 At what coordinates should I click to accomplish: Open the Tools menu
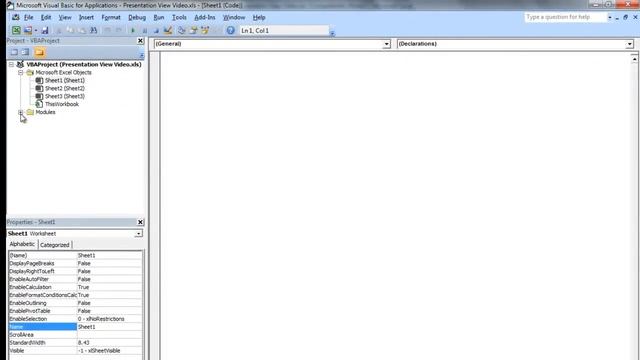179,18
